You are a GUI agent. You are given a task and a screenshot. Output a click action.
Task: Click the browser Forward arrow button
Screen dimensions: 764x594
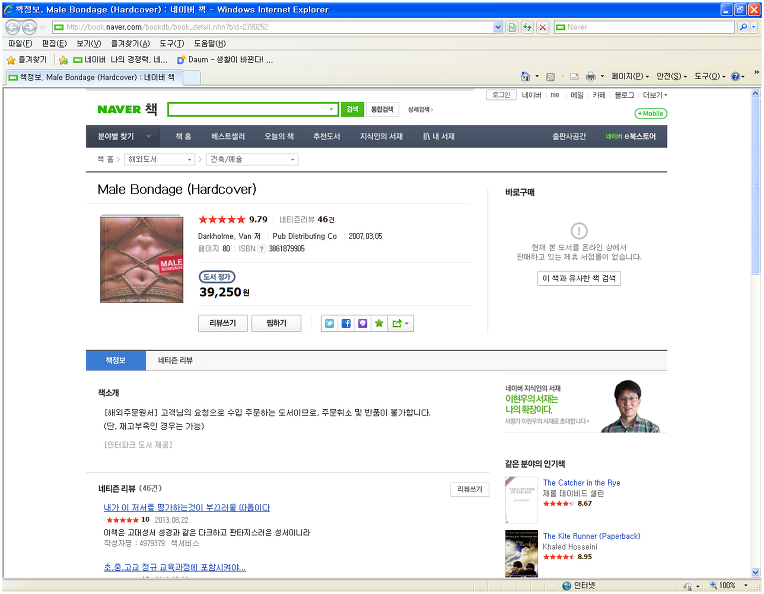[29, 27]
